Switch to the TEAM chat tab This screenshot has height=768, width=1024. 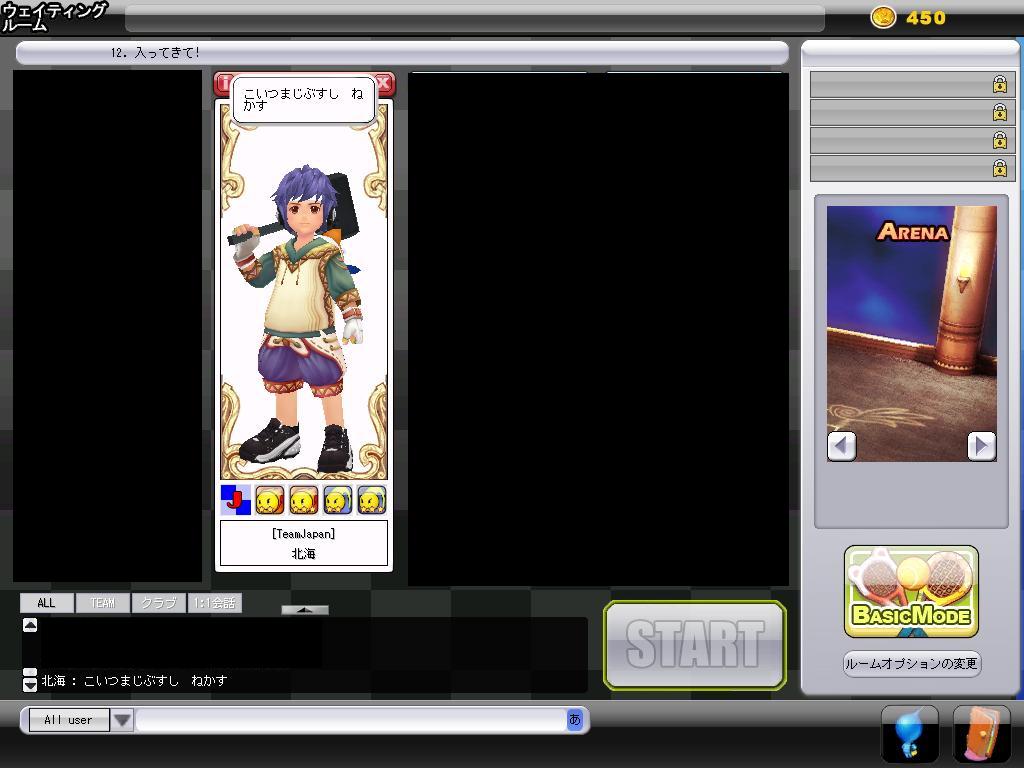(103, 603)
